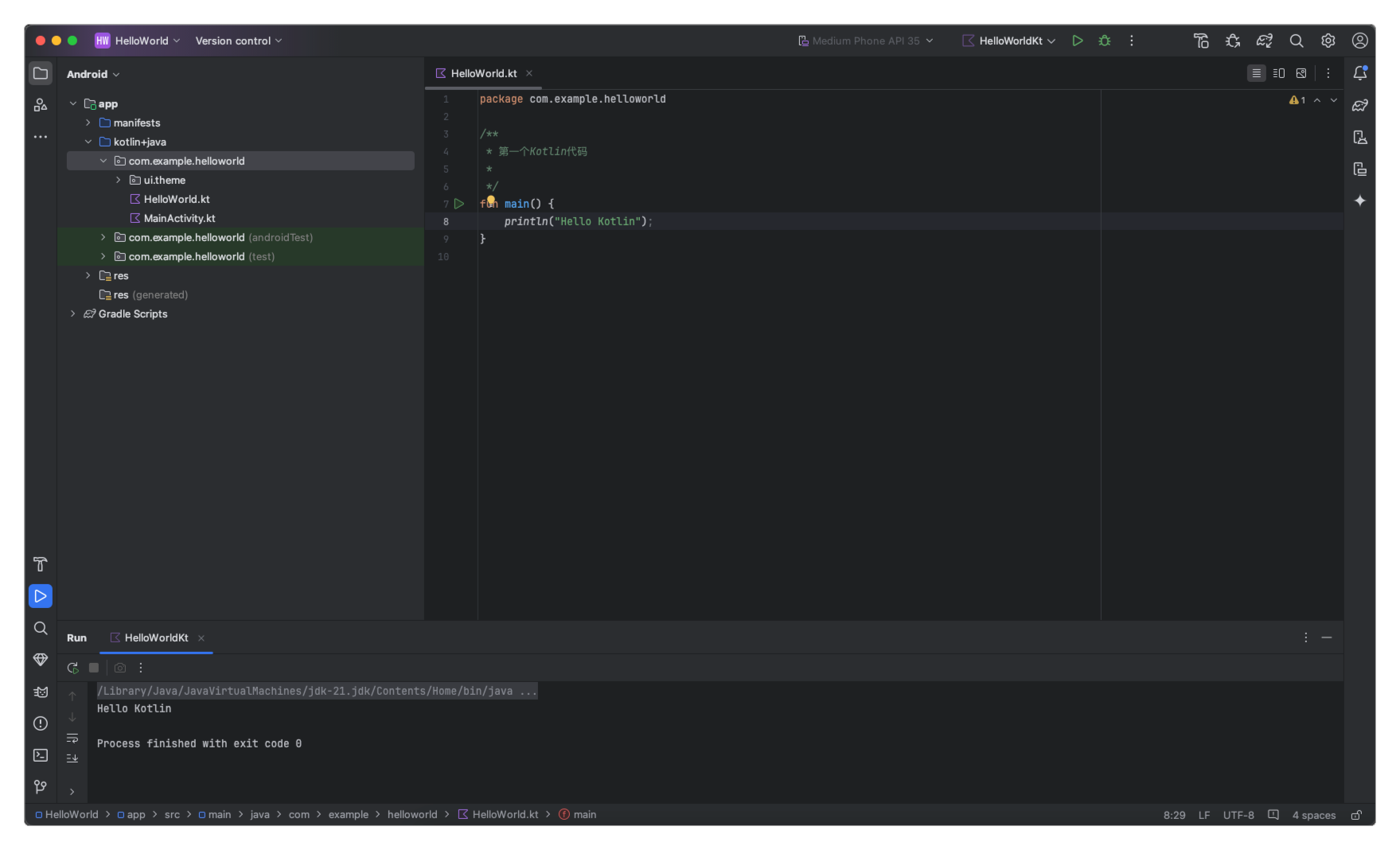Close the HelloWorldKt run tab
Screen dimensions: 1400x850
click(x=201, y=638)
